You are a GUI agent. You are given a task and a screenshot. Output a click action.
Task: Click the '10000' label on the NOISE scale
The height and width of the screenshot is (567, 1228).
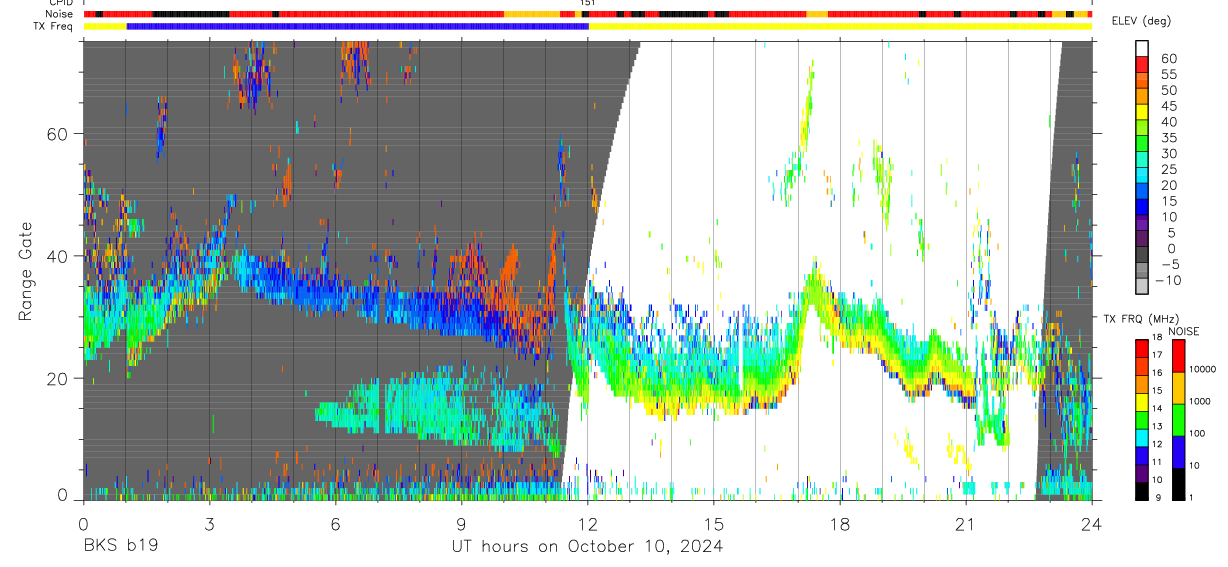click(x=1203, y=369)
